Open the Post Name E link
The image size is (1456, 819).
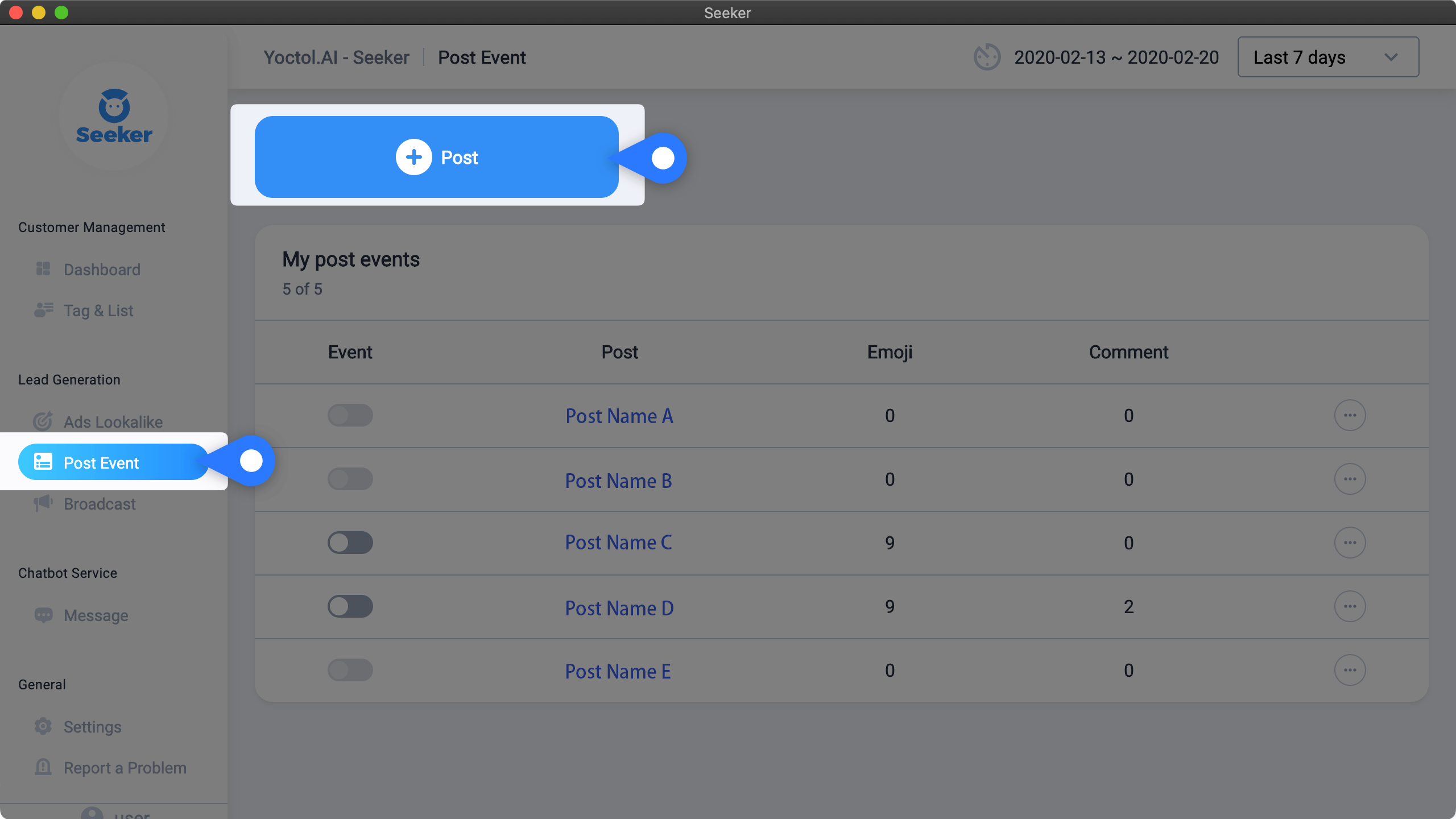click(618, 671)
